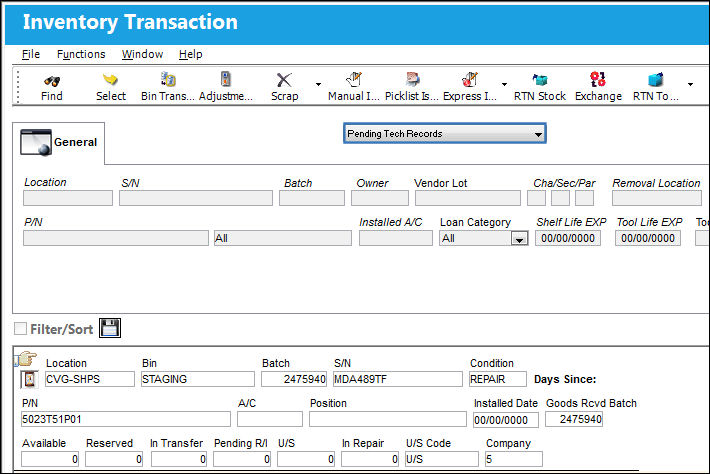
Task: Click the MDA489TF serial number field
Action: (398, 379)
